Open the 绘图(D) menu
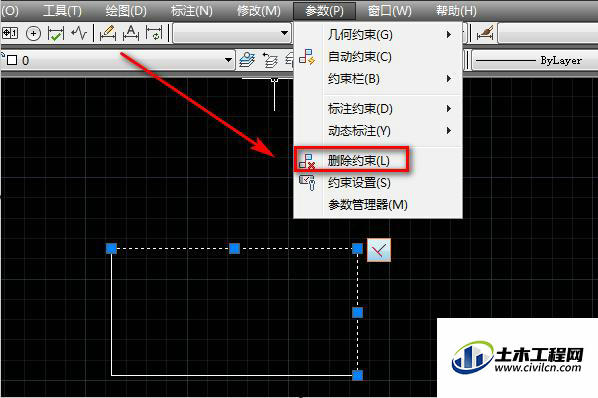This screenshot has width=598, height=398. click(x=126, y=11)
